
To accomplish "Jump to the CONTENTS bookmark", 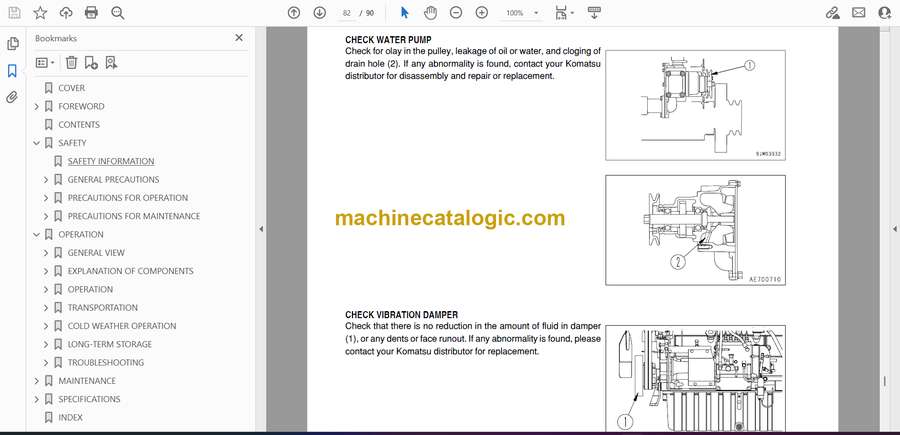I will tap(79, 125).
